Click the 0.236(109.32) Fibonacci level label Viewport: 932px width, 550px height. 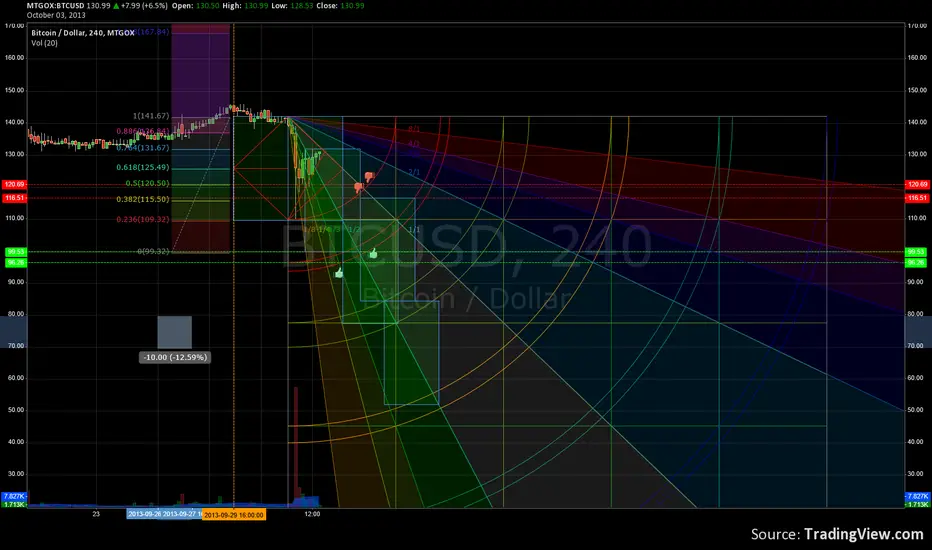143,219
